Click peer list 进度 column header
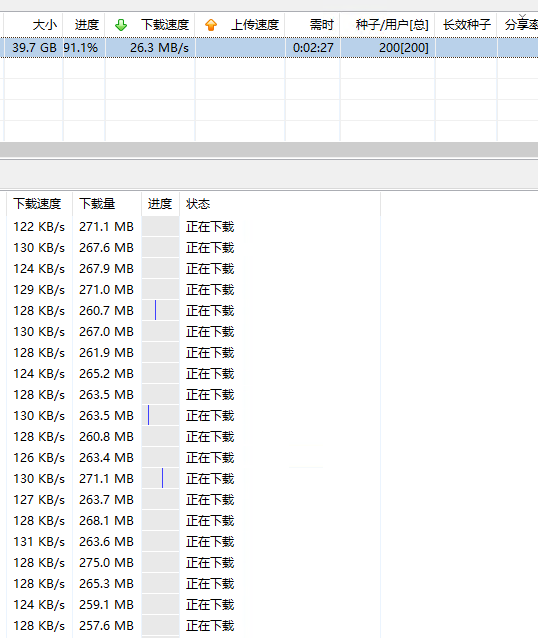Image resolution: width=538 pixels, height=638 pixels. click(x=160, y=203)
